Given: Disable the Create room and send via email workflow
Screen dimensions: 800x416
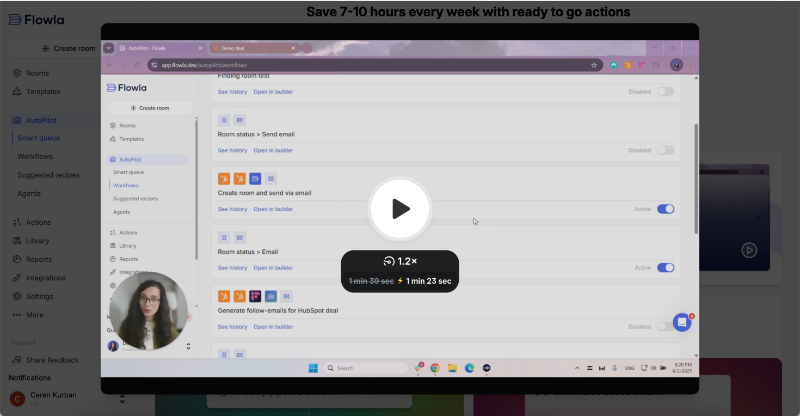Looking at the screenshot, I should click(x=665, y=209).
